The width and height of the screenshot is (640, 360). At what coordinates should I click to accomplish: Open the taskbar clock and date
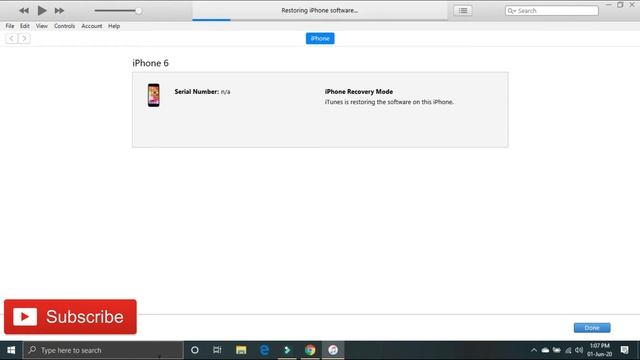[x=600, y=350]
